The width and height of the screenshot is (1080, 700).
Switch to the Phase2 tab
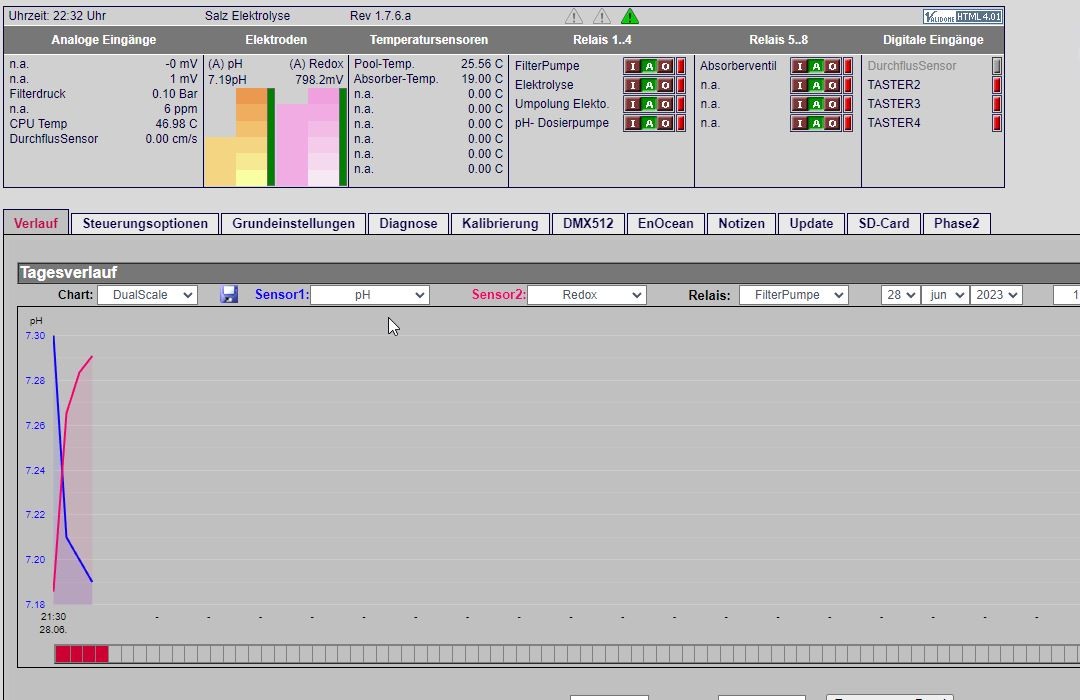(957, 223)
